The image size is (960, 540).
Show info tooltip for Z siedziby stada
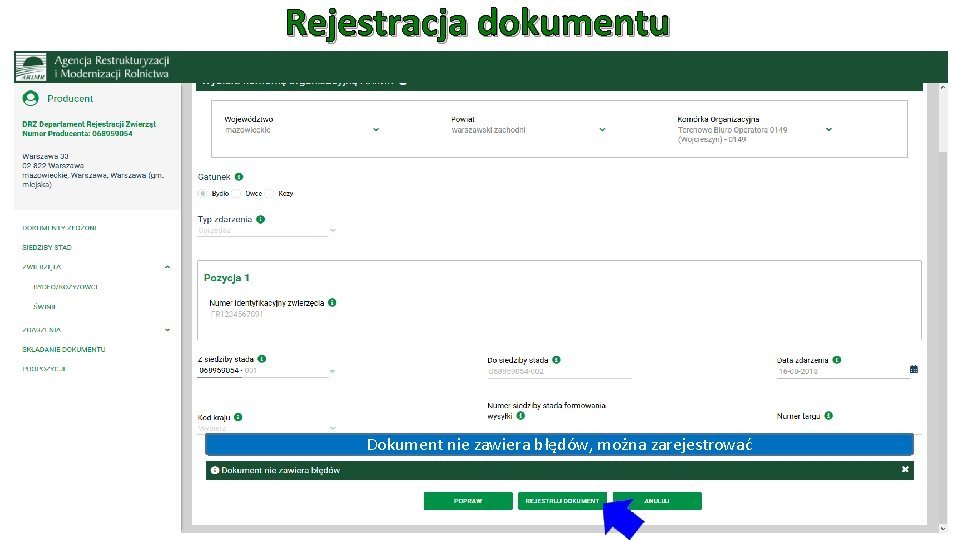(262, 359)
